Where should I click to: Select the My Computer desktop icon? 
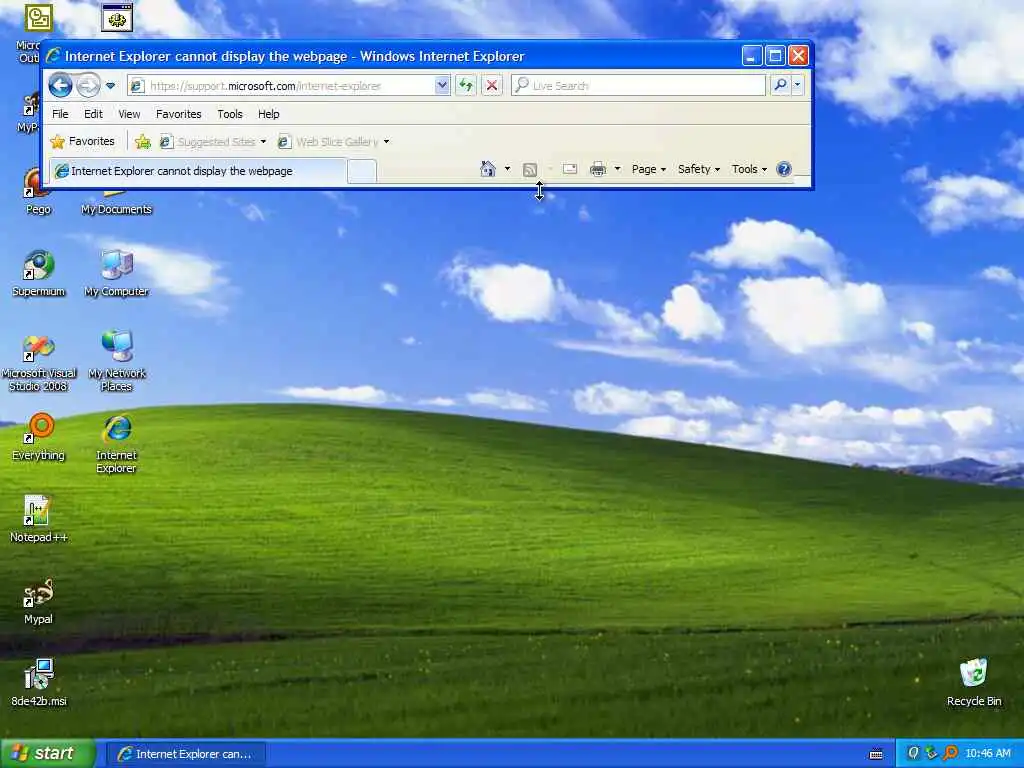click(x=116, y=274)
